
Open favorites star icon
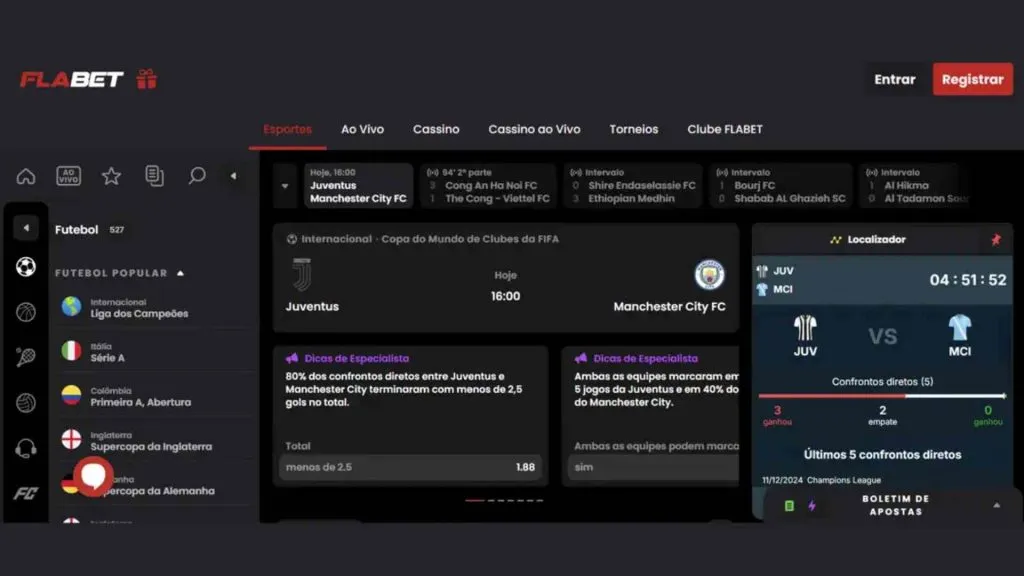click(111, 176)
